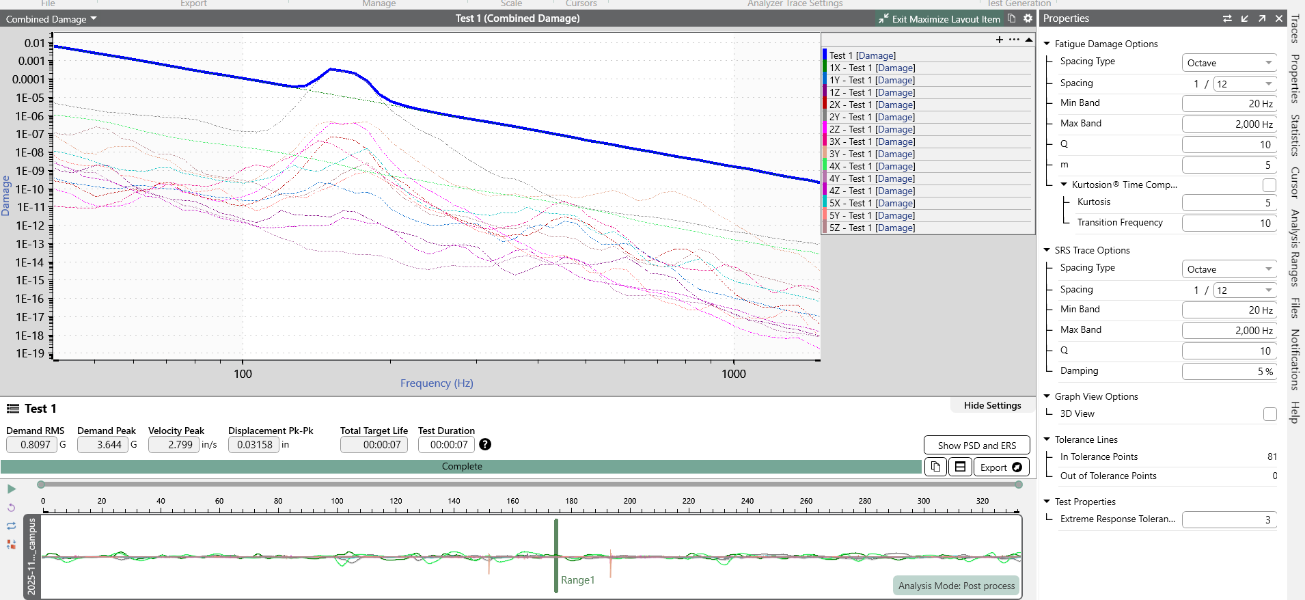This screenshot has width=1305, height=600.
Task: Click the Test Duration time field
Action: [446, 445]
